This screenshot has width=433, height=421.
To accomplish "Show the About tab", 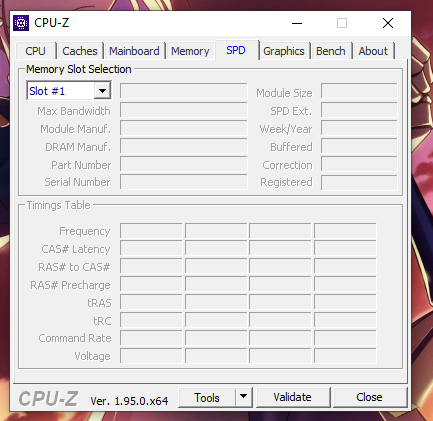I will (373, 51).
